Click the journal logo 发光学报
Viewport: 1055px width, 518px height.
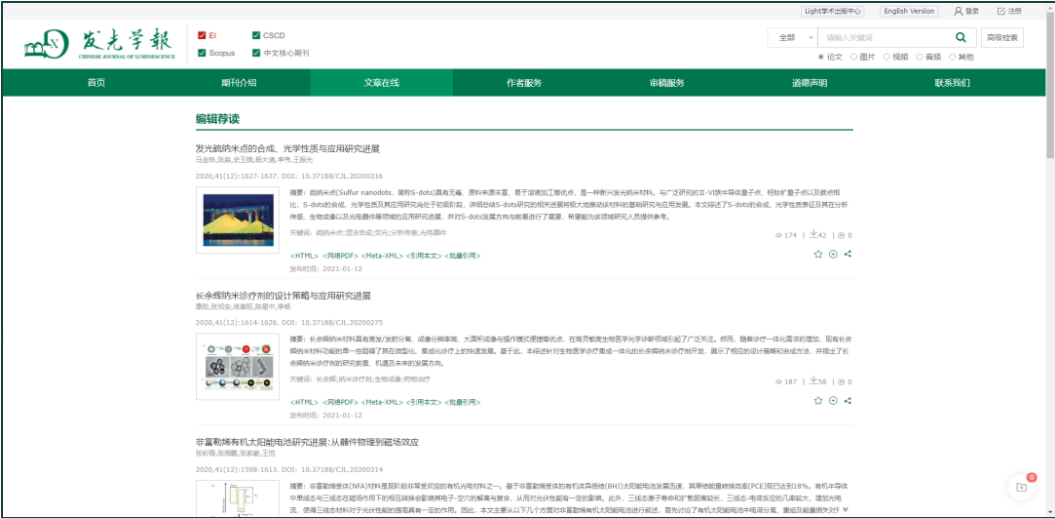99,44
